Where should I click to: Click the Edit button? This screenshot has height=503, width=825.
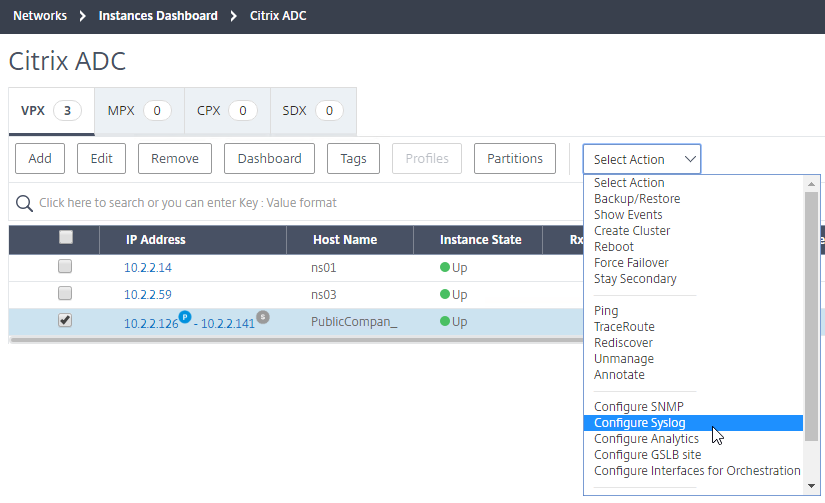[102, 158]
